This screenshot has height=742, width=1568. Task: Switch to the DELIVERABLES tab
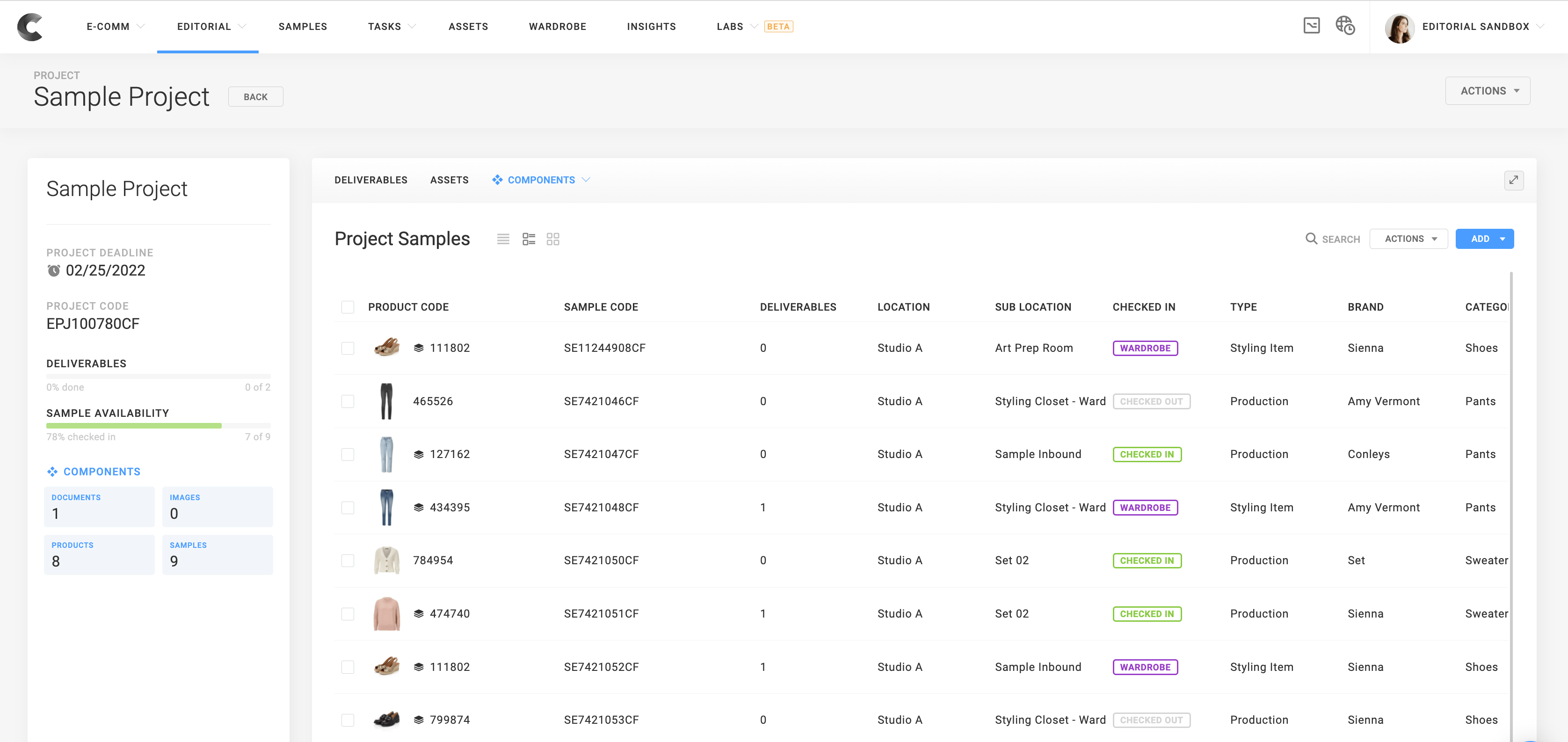[370, 180]
